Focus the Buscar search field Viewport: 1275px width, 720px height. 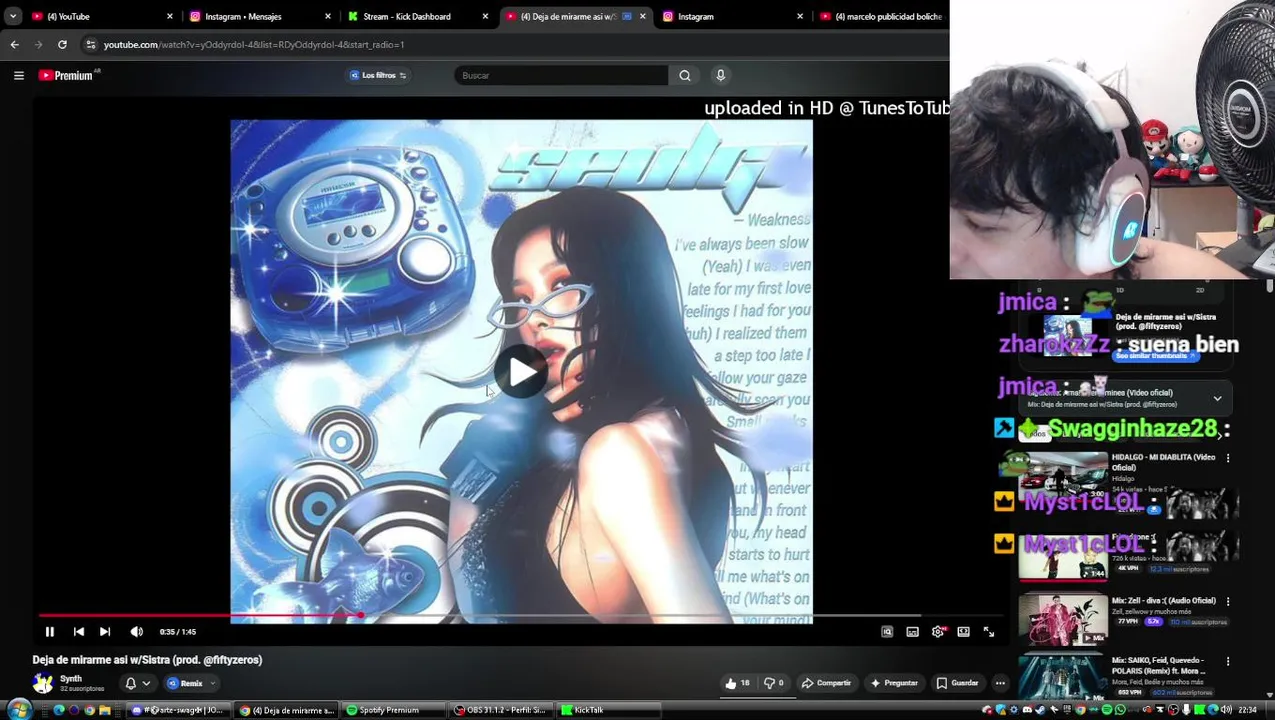click(560, 75)
